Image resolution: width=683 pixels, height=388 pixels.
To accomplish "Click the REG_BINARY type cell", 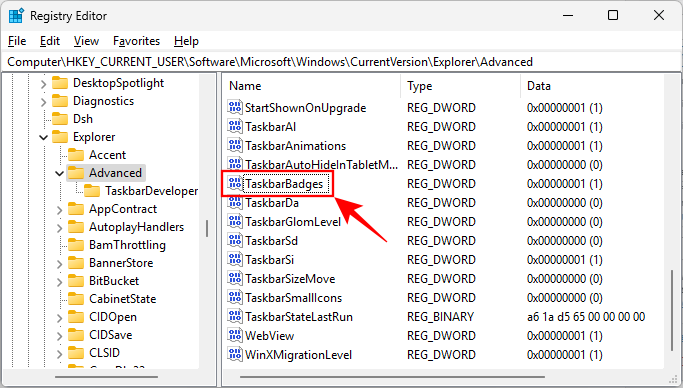I will point(440,317).
